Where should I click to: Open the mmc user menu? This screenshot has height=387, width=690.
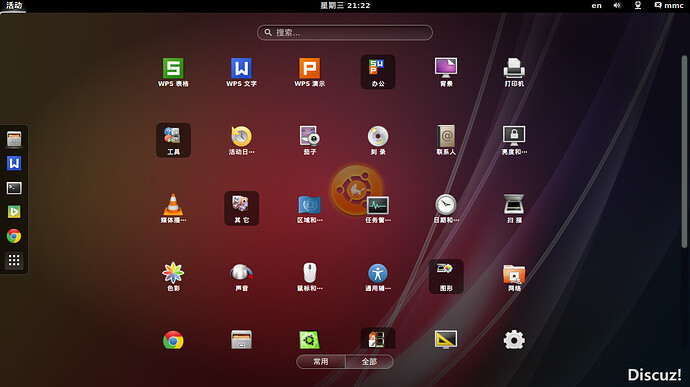coord(669,5)
